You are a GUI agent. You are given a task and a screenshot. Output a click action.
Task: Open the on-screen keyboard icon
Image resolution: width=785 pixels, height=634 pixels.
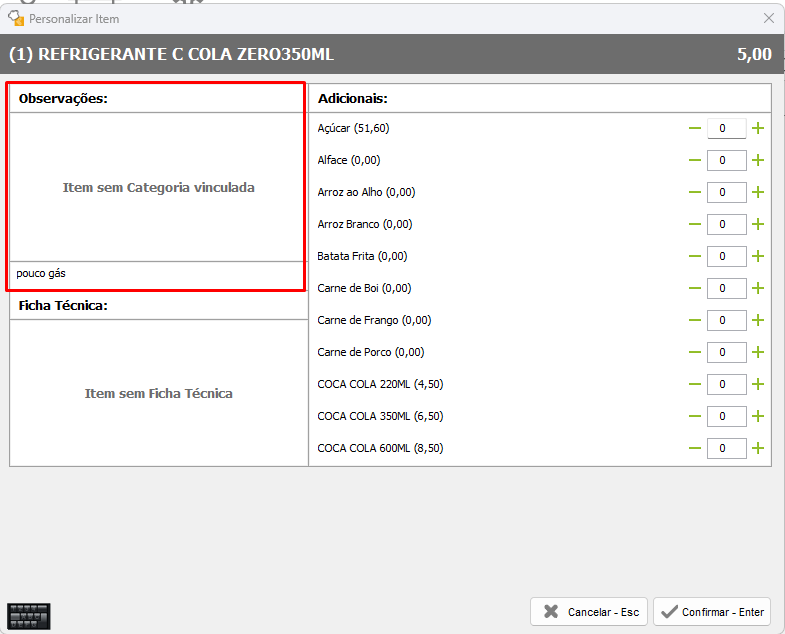[28, 616]
